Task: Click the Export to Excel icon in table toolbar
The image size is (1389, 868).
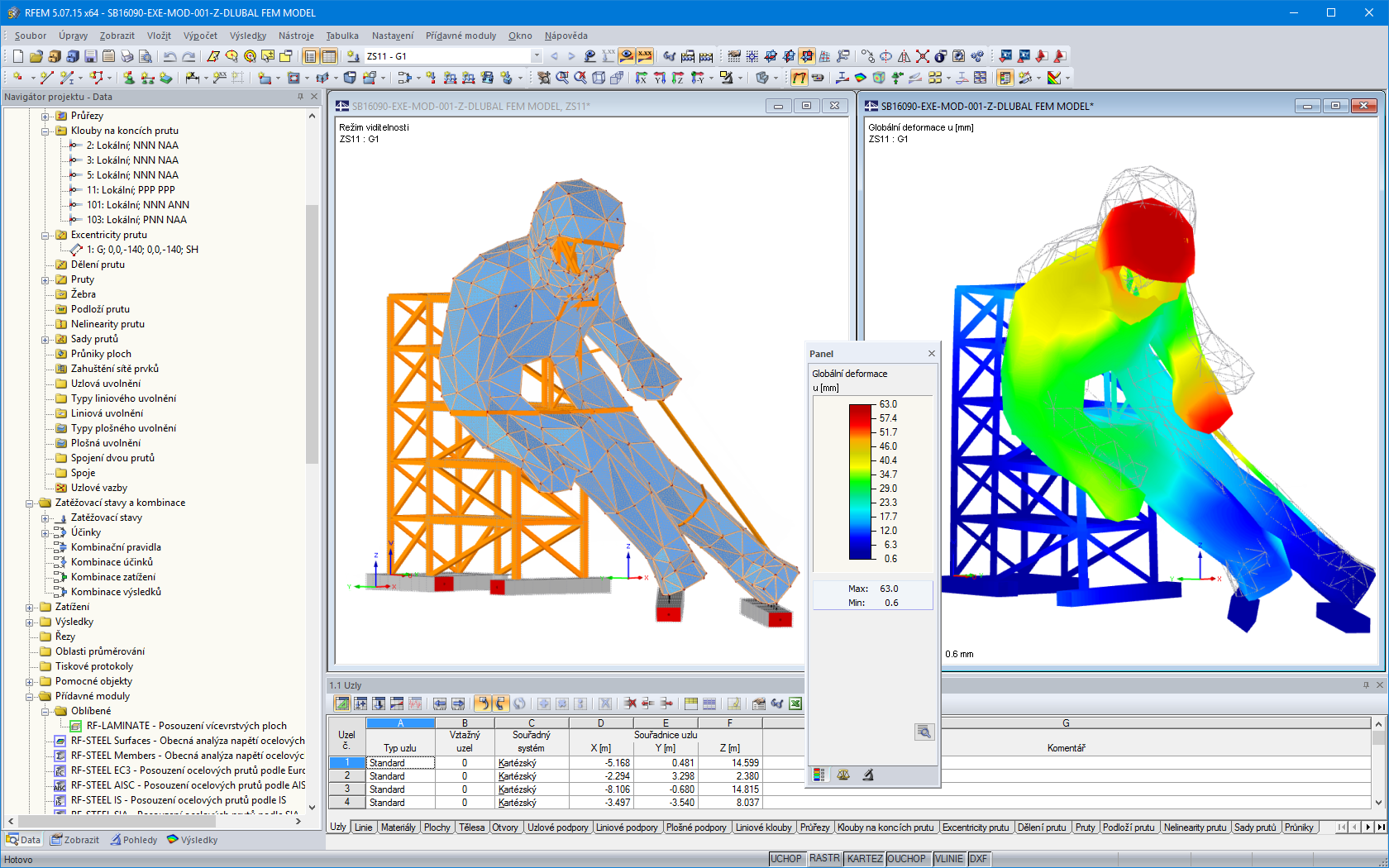Action: pyautogui.click(x=795, y=703)
